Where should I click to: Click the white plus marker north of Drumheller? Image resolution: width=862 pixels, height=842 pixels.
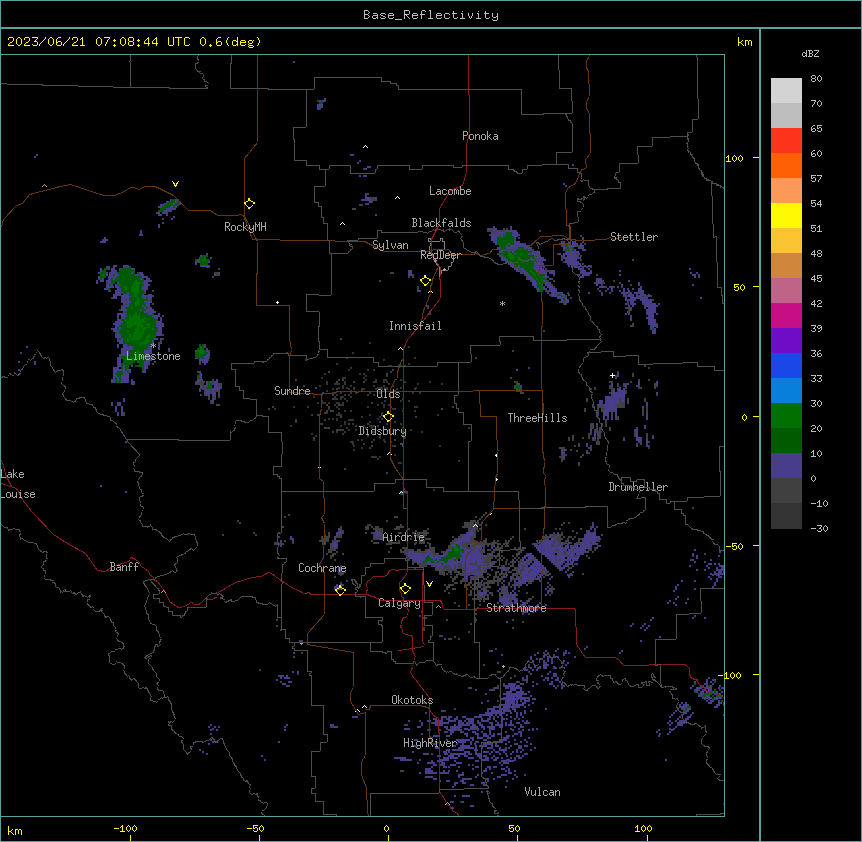[612, 375]
